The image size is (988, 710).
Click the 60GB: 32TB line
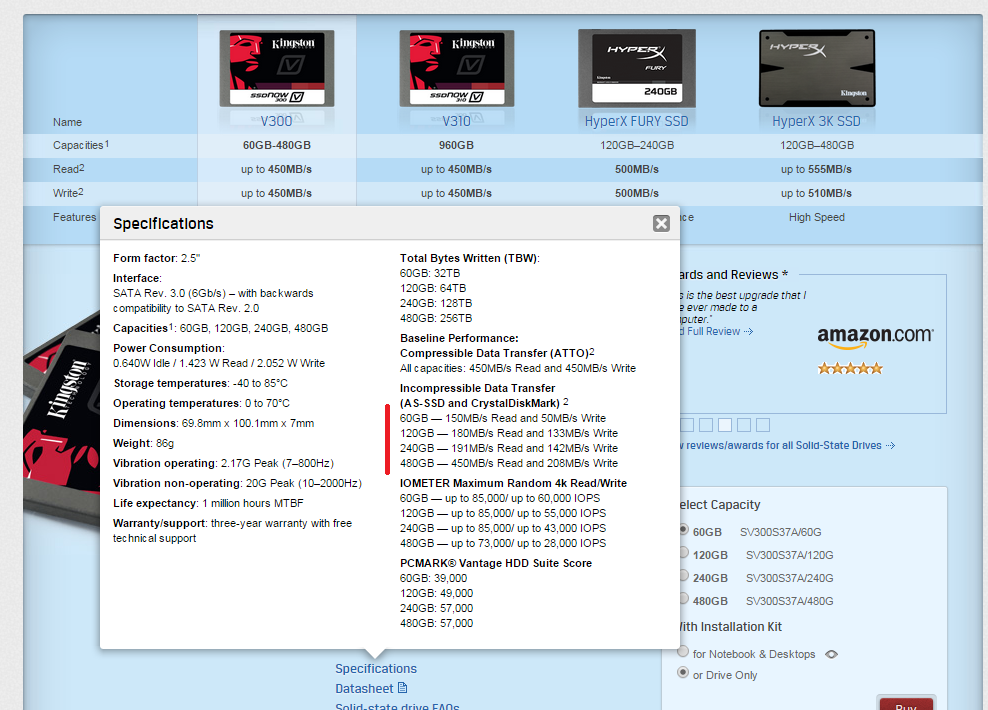click(x=430, y=273)
